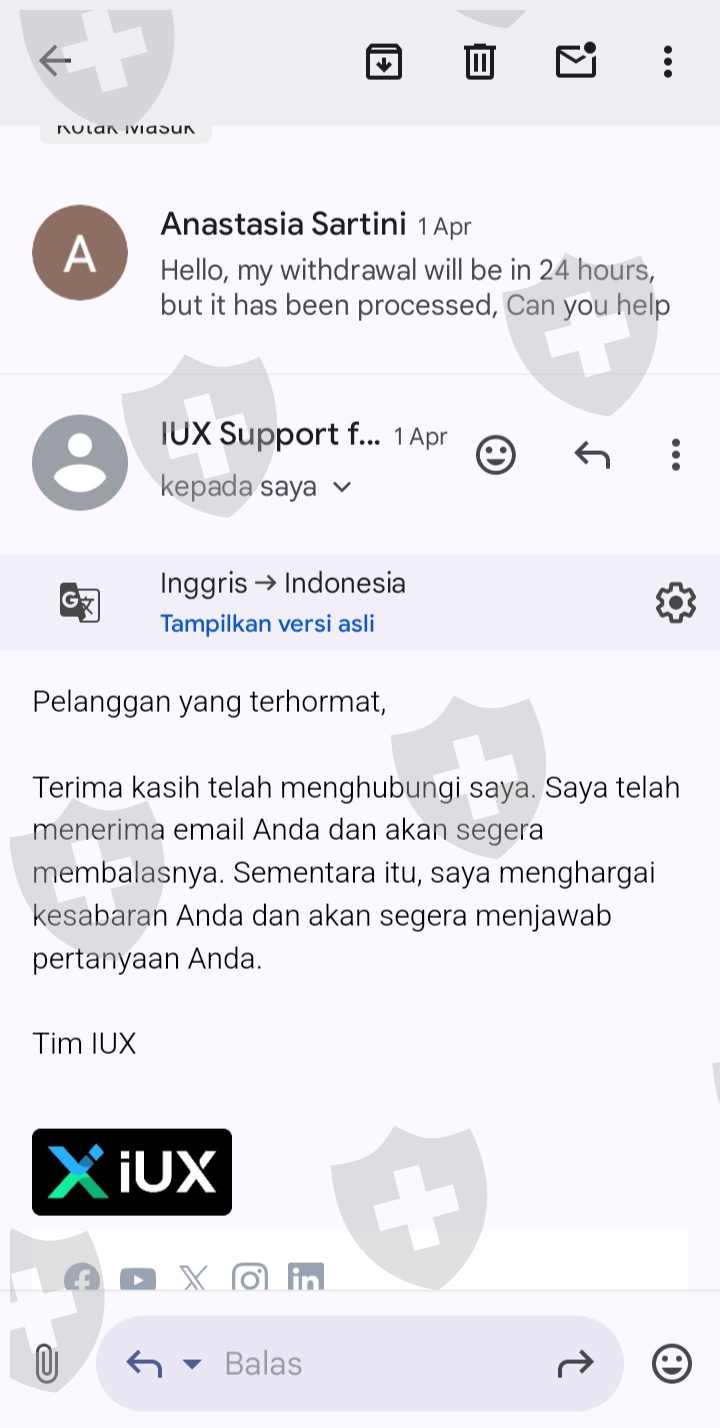
Task: Tap the Google Translate icon
Action: click(80, 602)
